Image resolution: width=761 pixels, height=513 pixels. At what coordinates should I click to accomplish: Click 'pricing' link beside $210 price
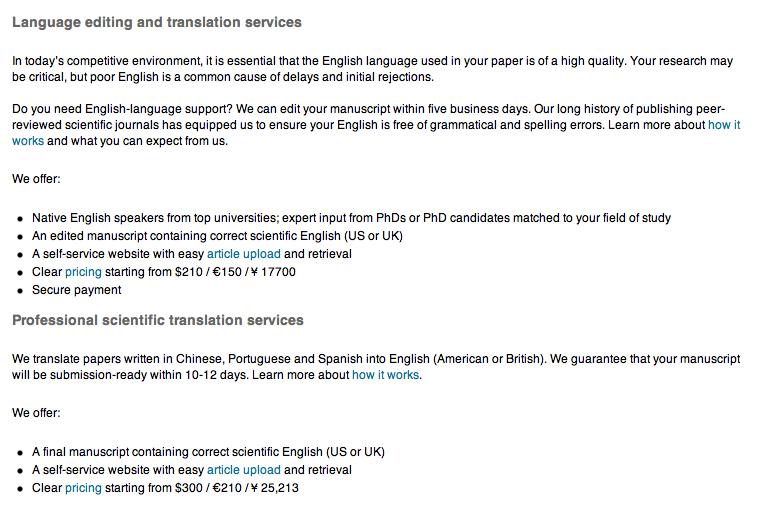[x=83, y=272]
